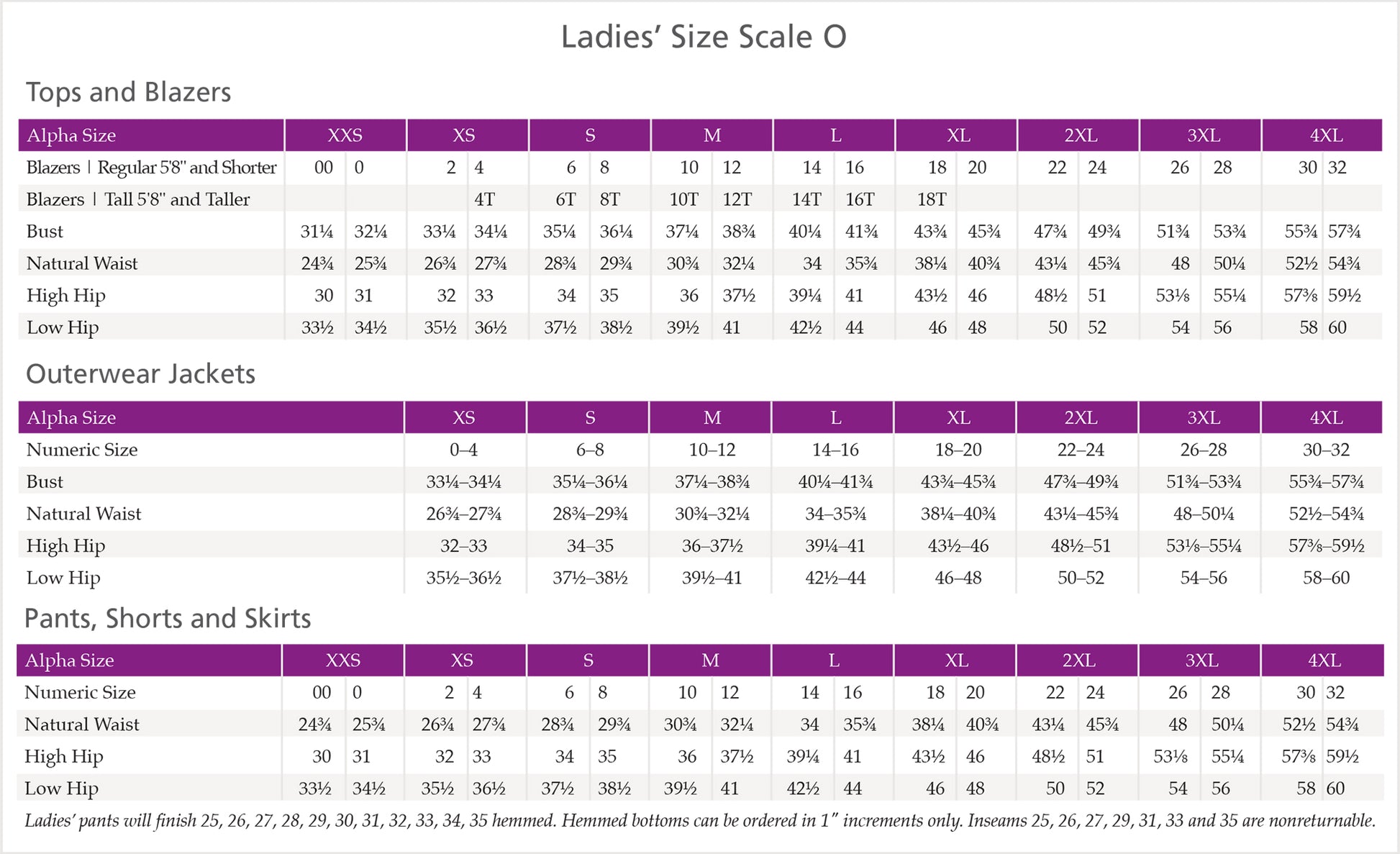Click the "Outerwear Jackets" section heading
This screenshot has width=1400, height=854.
[140, 374]
